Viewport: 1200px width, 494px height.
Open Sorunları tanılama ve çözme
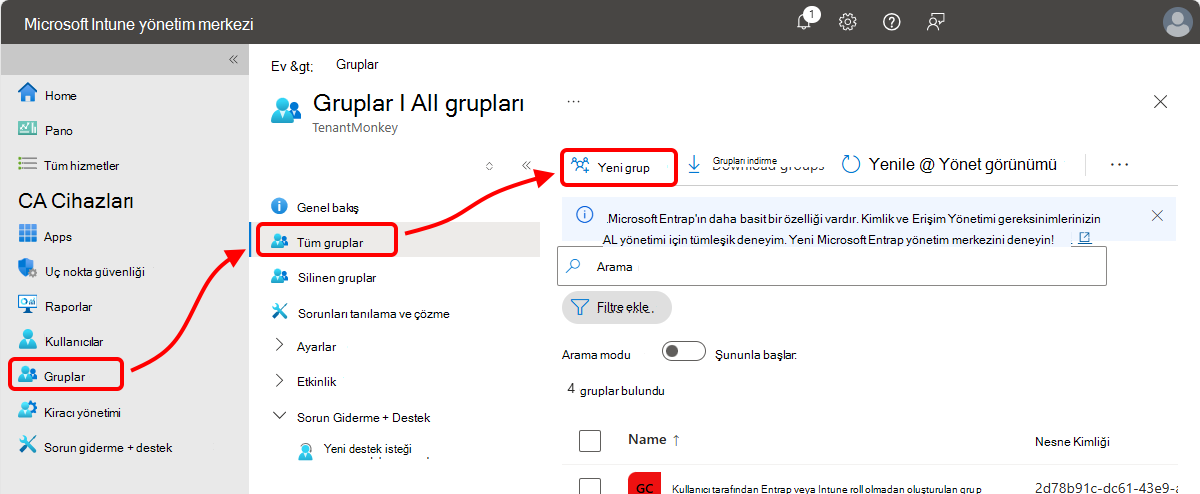(x=373, y=313)
